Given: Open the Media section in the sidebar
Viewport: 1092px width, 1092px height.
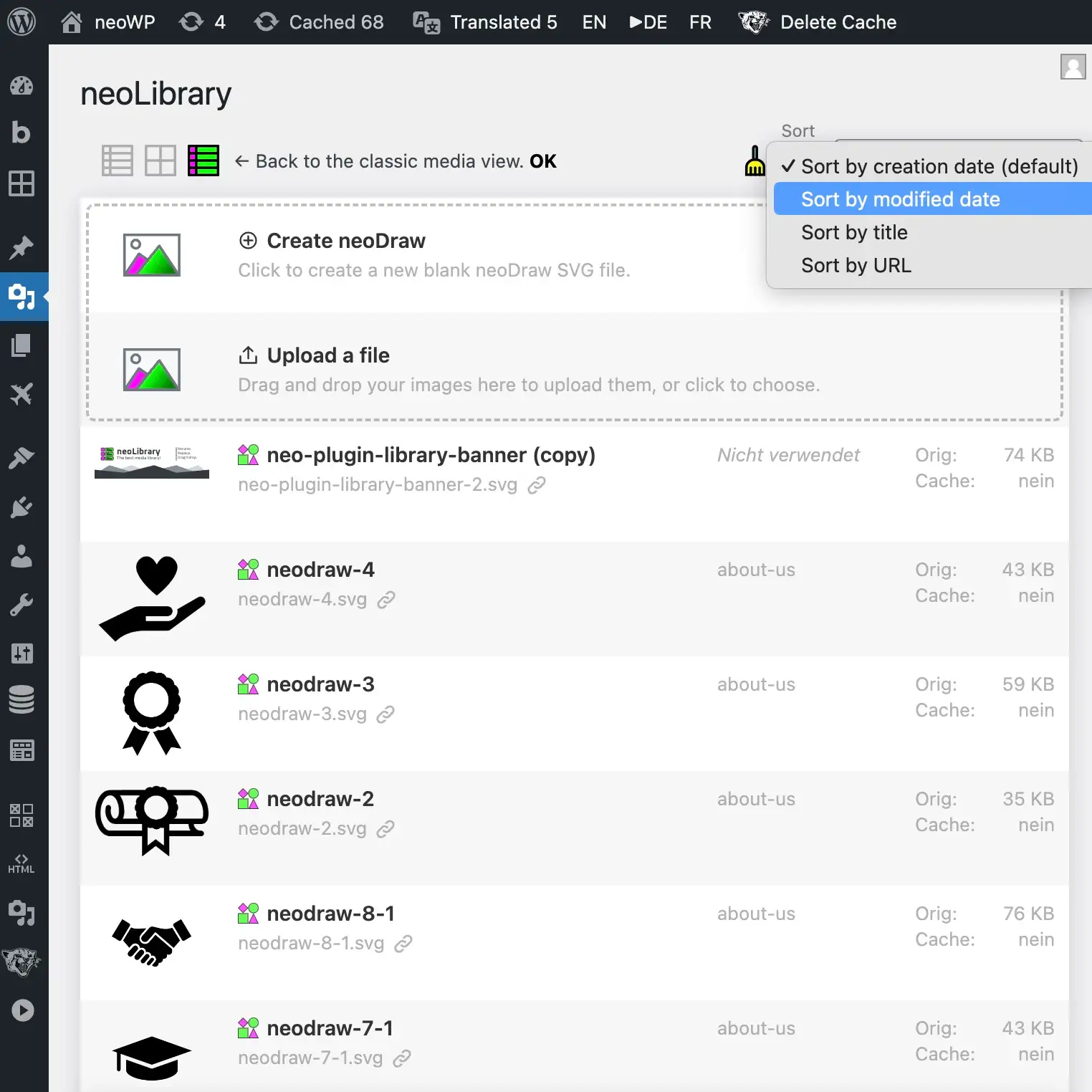Looking at the screenshot, I should coord(22,296).
